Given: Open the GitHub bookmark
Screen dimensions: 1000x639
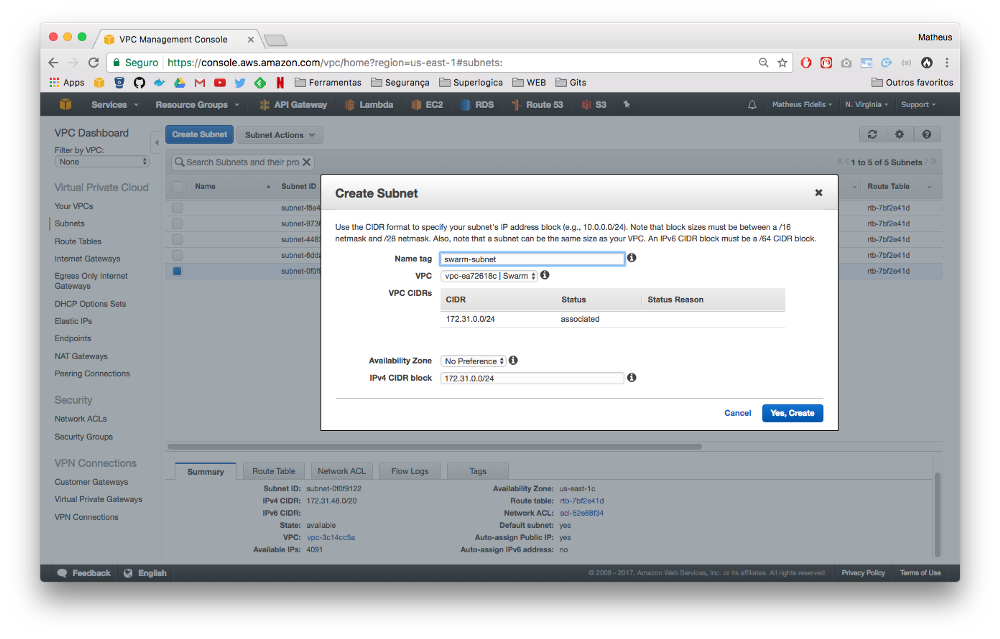Looking at the screenshot, I should pos(139,82).
